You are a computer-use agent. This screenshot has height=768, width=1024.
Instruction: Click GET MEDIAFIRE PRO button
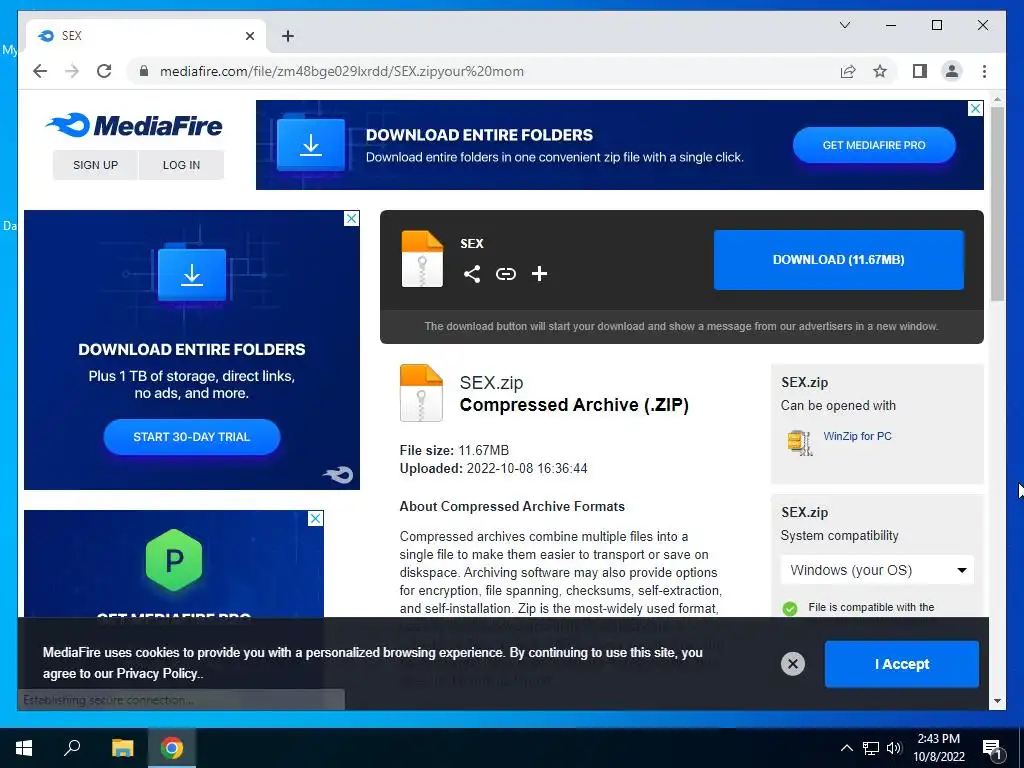coord(874,145)
